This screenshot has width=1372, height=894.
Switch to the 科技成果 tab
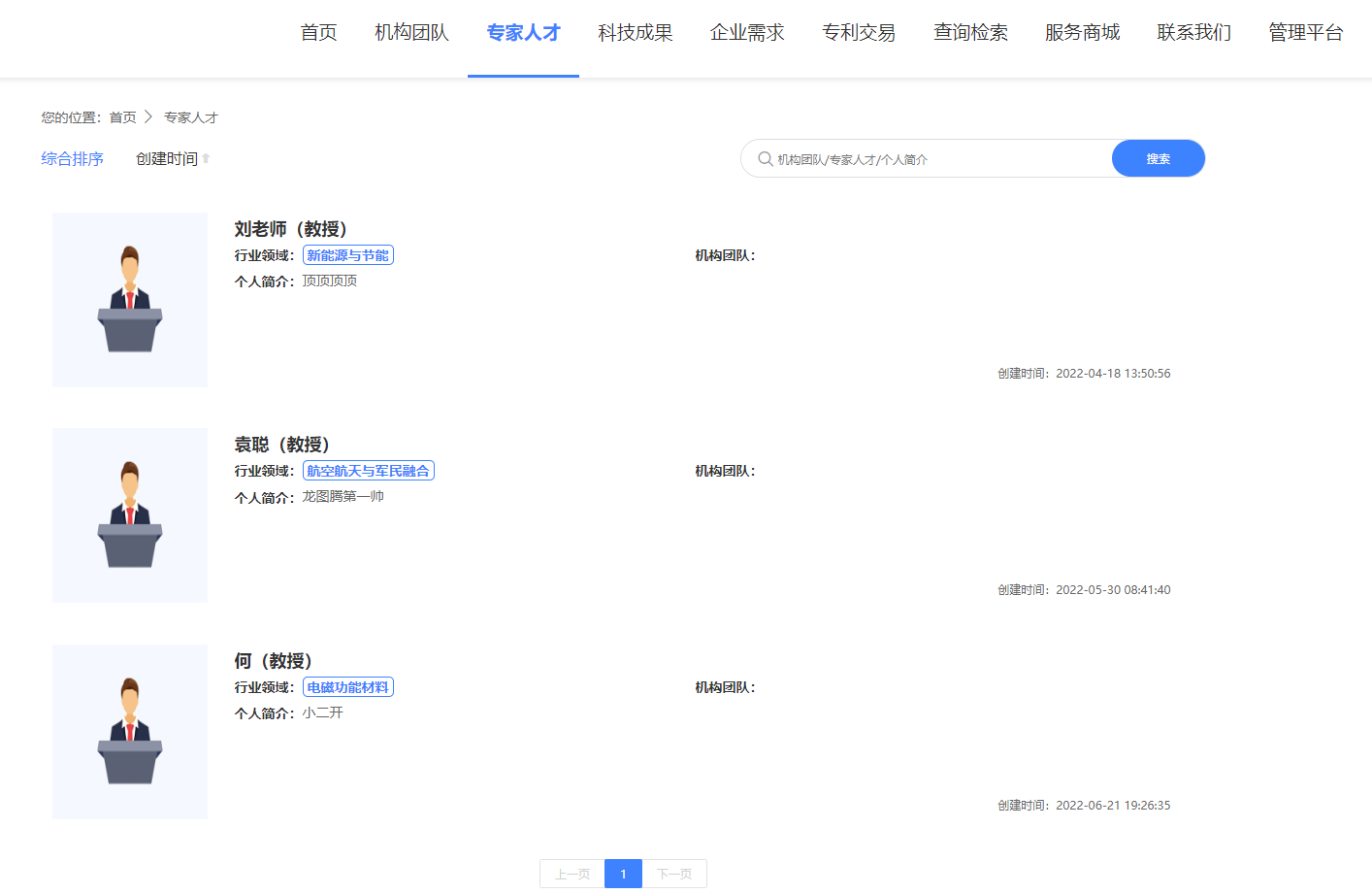point(635,33)
